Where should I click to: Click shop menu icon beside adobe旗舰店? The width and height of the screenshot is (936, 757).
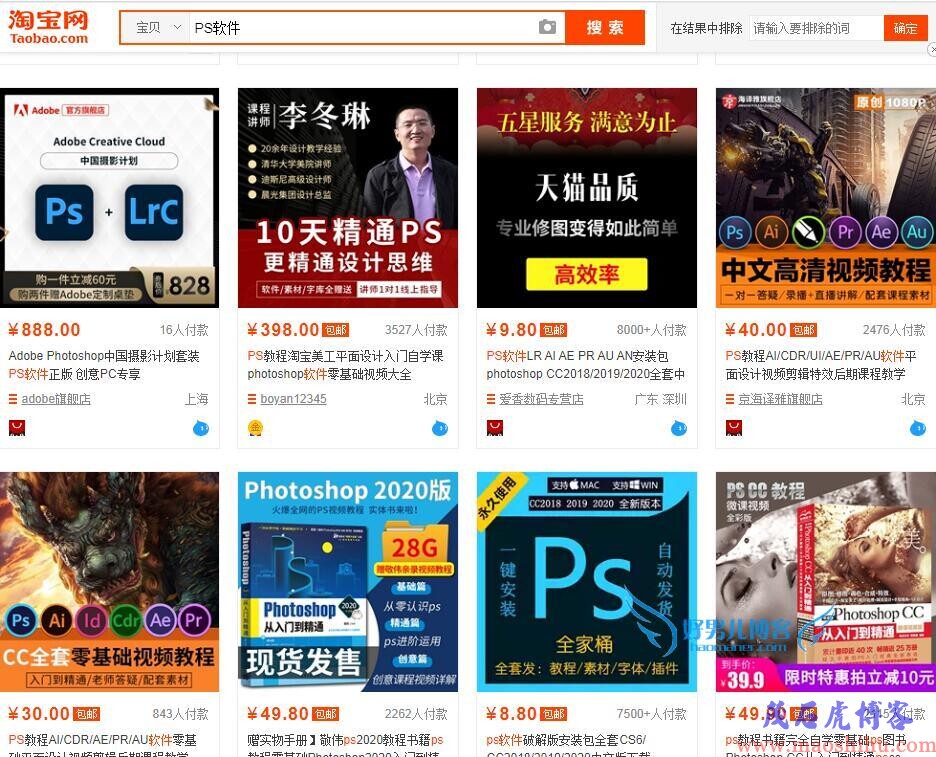tap(13, 399)
